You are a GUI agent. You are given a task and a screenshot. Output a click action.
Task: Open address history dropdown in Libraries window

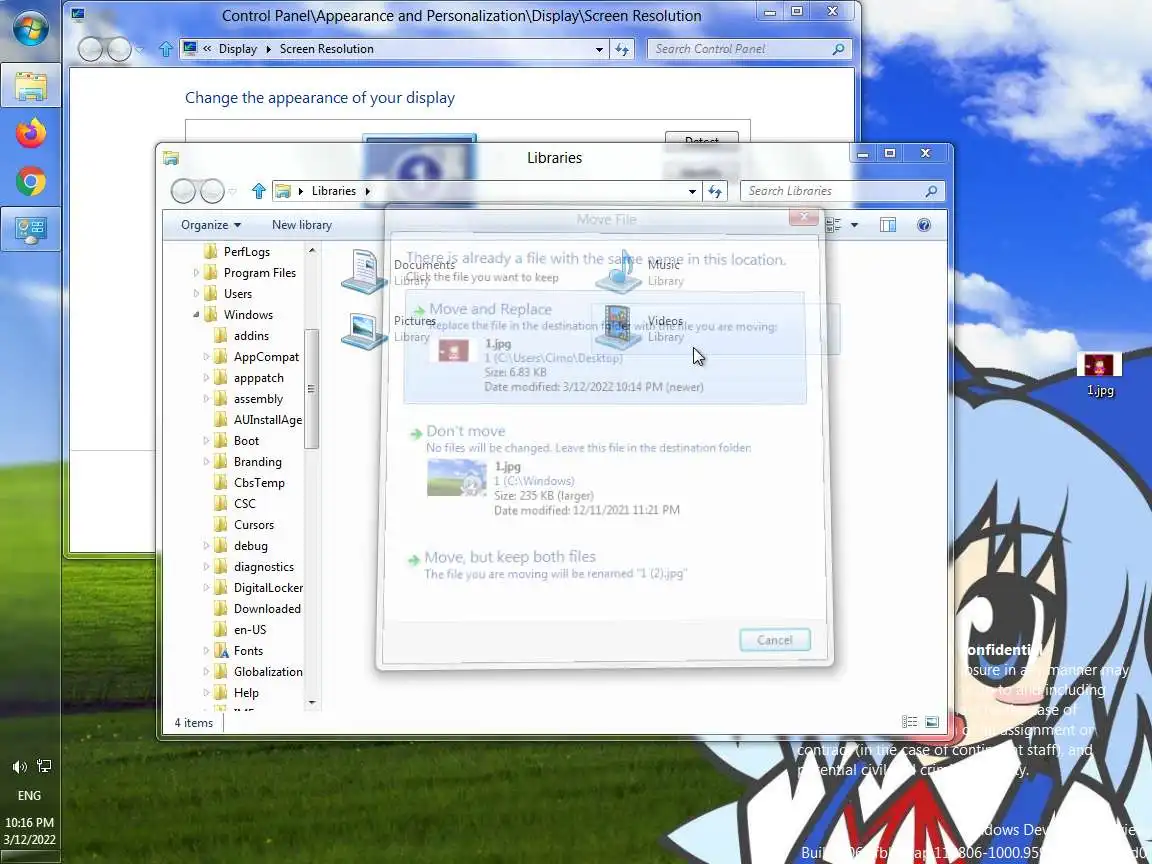[692, 191]
